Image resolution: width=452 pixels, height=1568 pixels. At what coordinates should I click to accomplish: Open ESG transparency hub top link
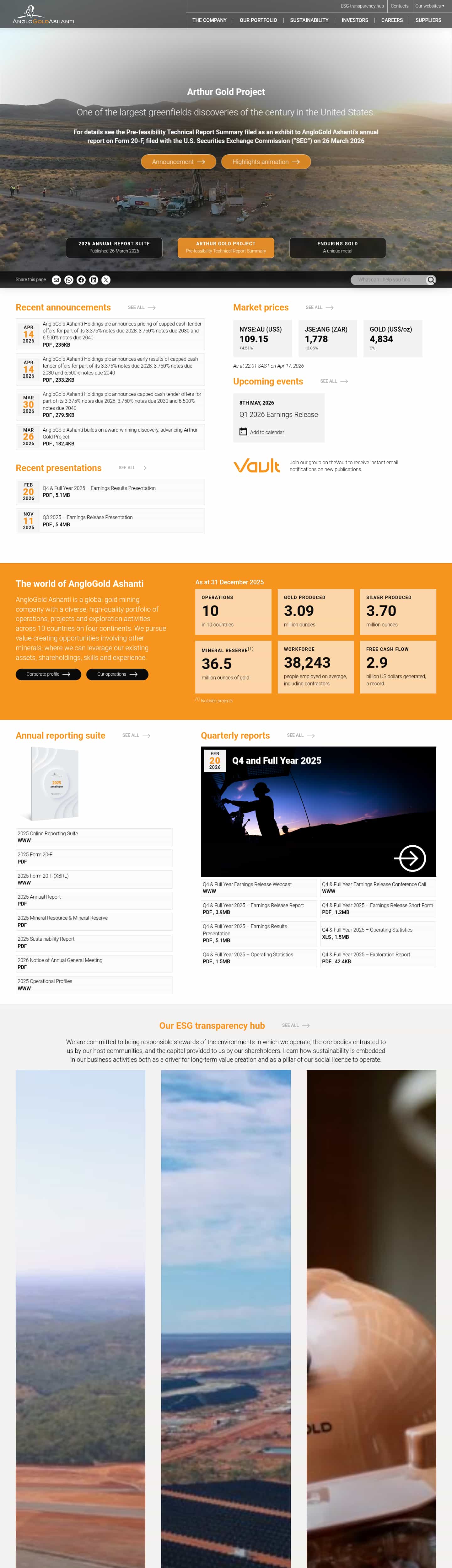coord(363,6)
